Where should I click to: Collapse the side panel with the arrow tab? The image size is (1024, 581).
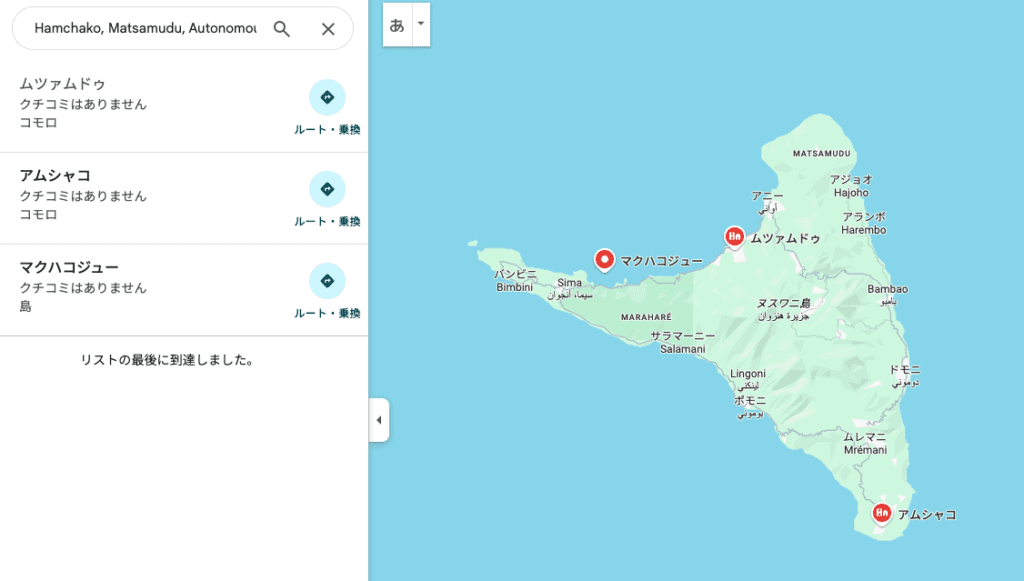(379, 420)
